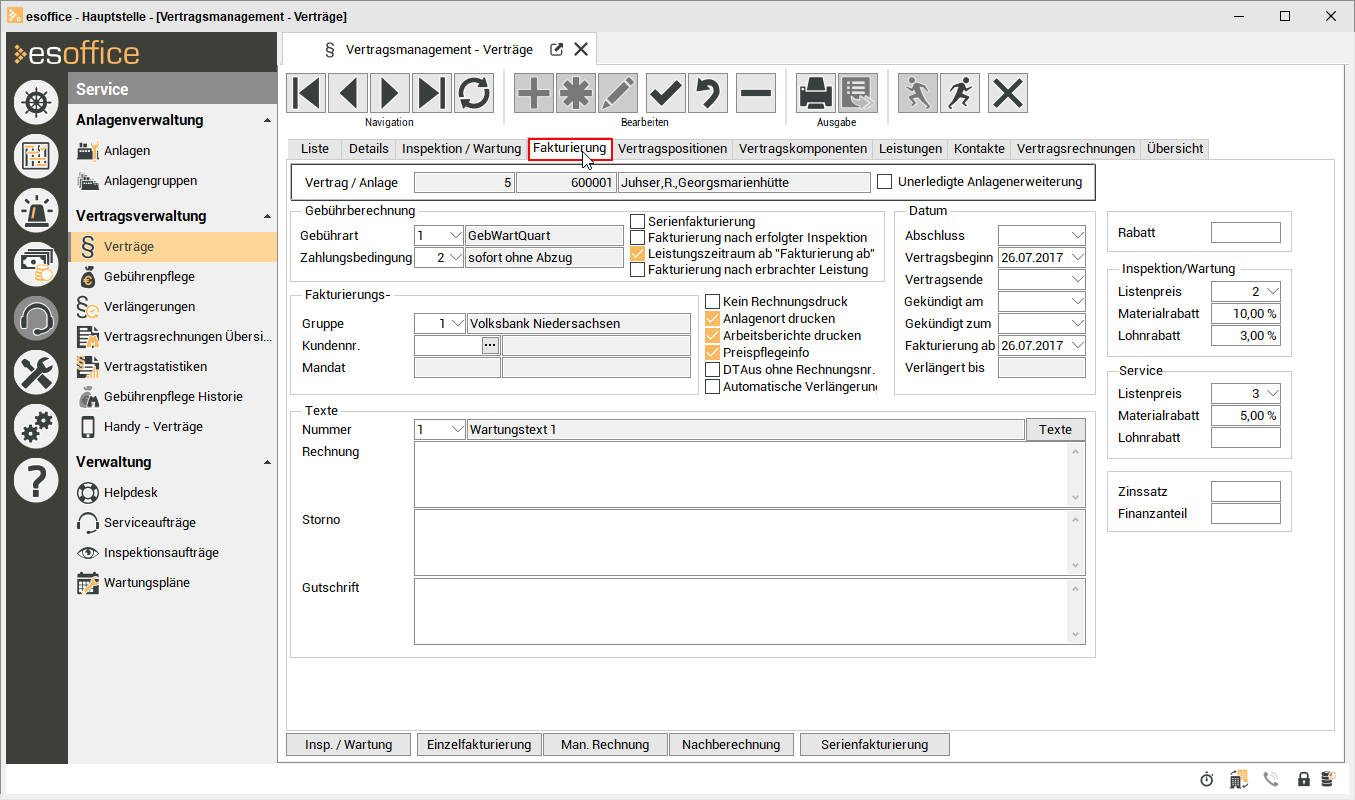Click bottom Serienfakturierung button

click(875, 744)
